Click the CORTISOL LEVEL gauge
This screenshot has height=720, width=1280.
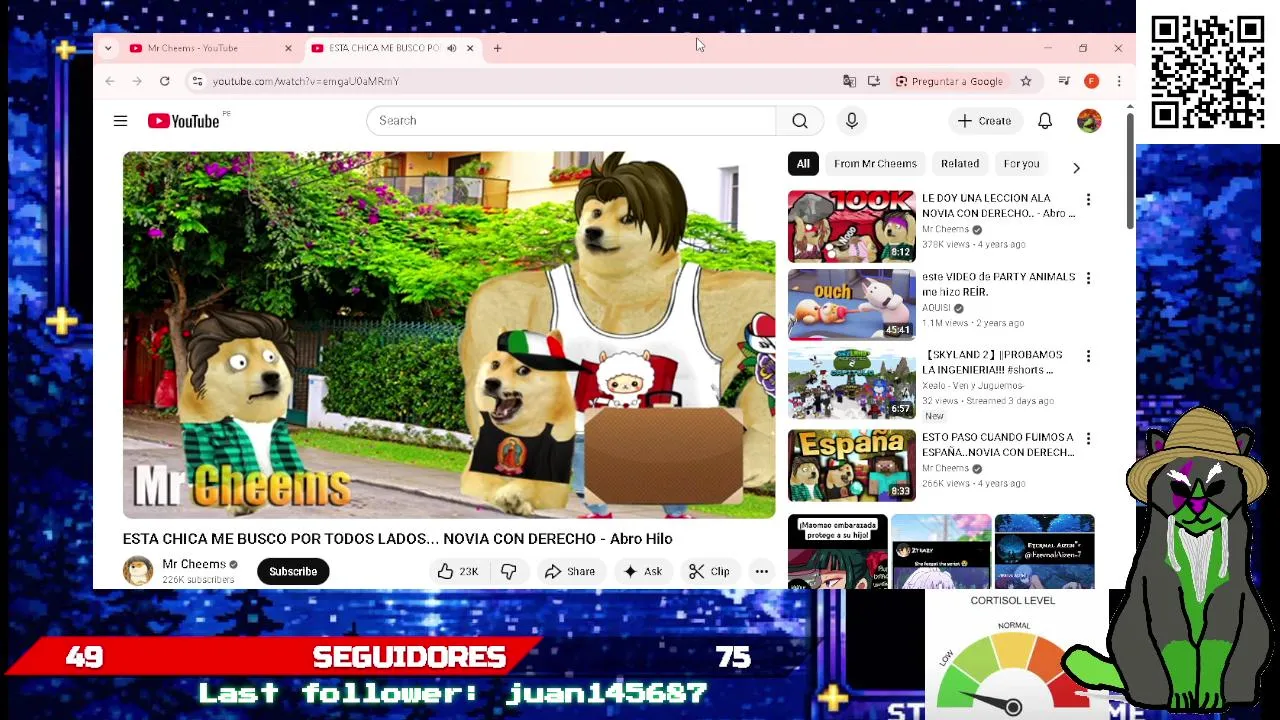tap(1012, 655)
